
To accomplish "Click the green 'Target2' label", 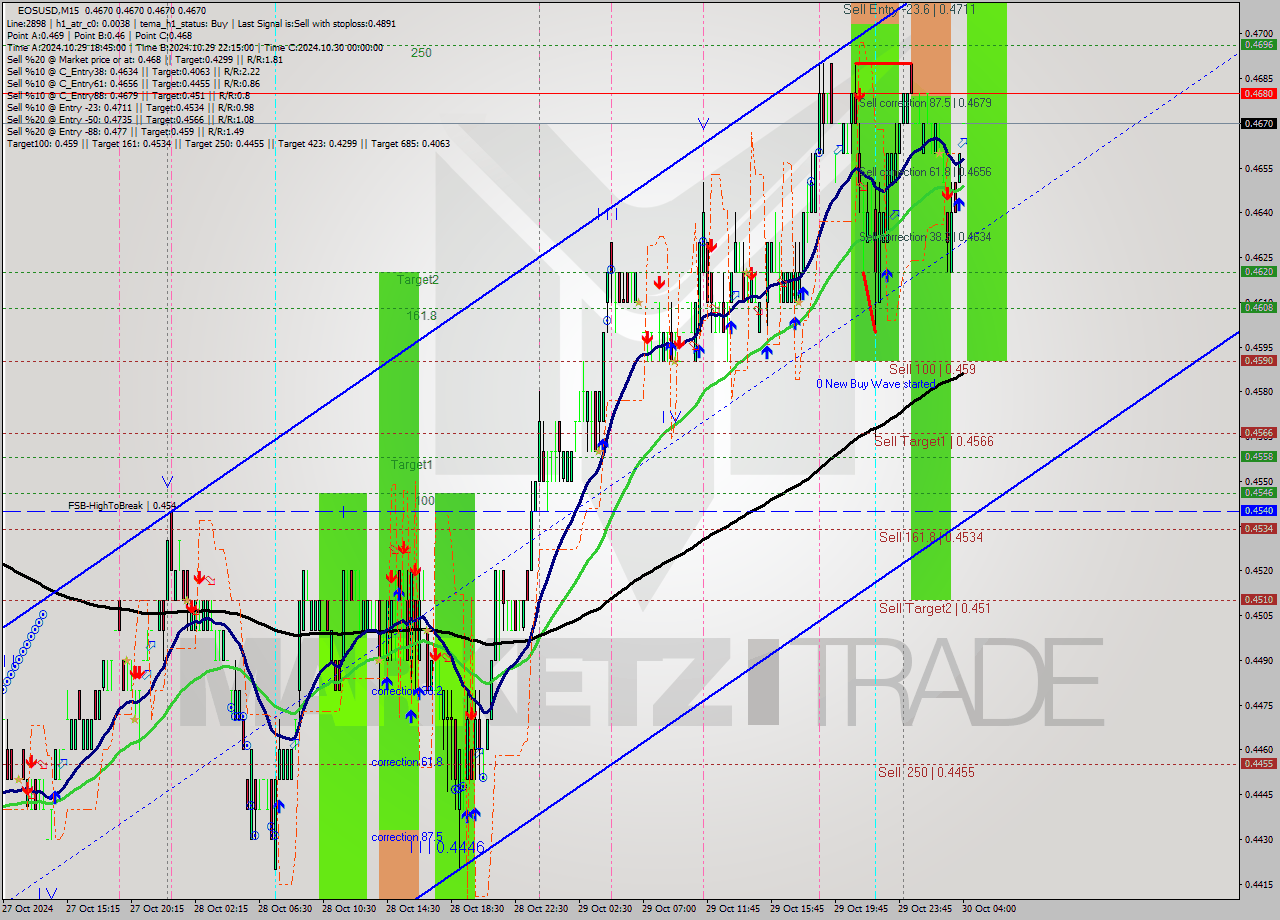I will tap(417, 280).
